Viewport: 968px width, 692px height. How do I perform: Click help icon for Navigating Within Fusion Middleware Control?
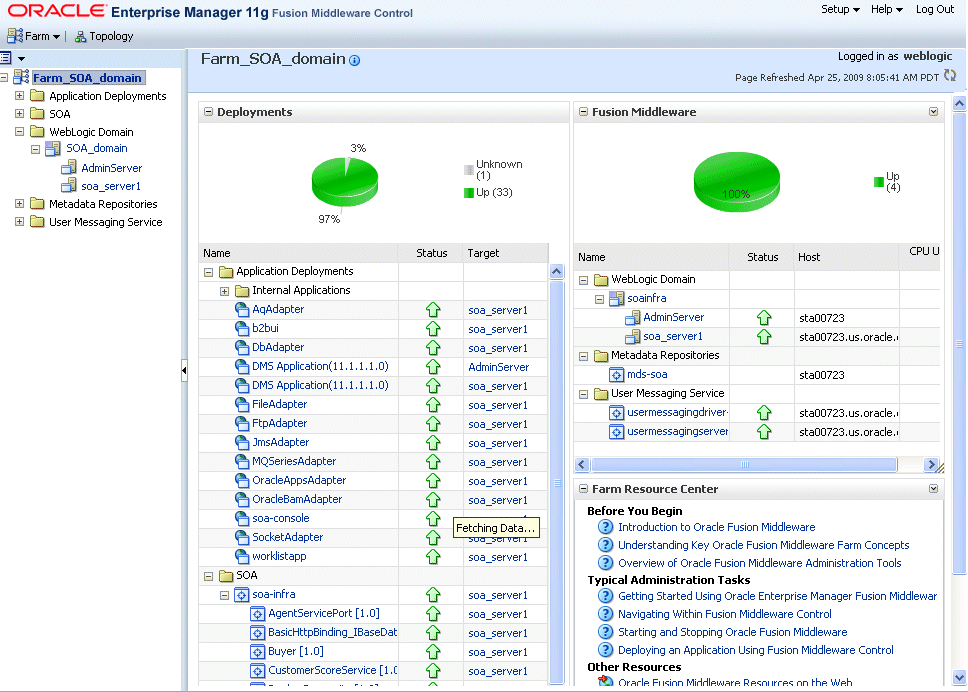point(606,614)
